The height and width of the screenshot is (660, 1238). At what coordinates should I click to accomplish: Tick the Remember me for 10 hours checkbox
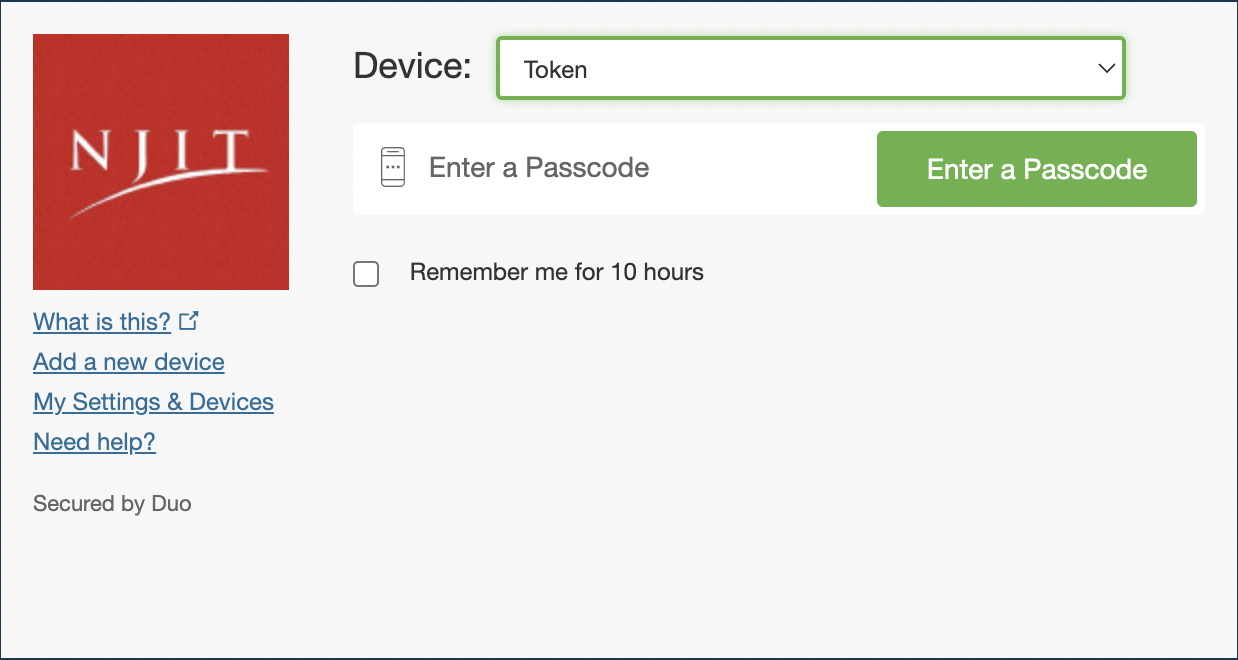(x=366, y=274)
